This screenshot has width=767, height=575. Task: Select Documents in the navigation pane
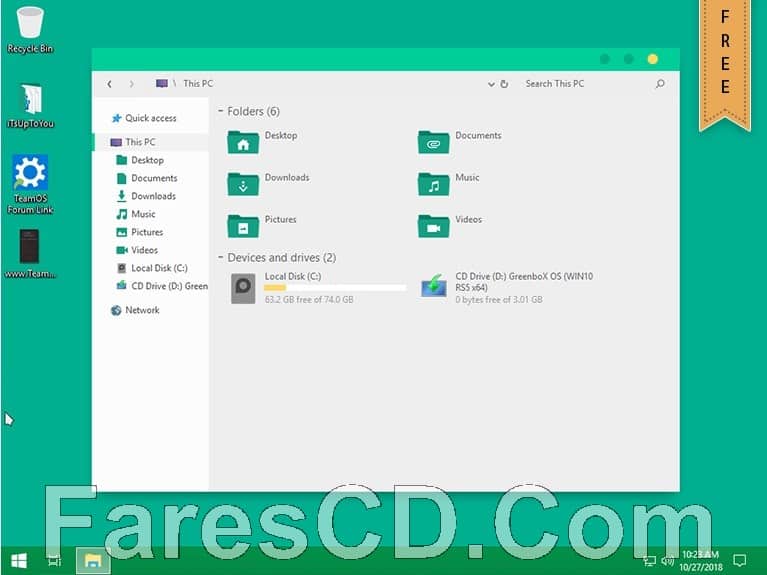pyautogui.click(x=150, y=178)
